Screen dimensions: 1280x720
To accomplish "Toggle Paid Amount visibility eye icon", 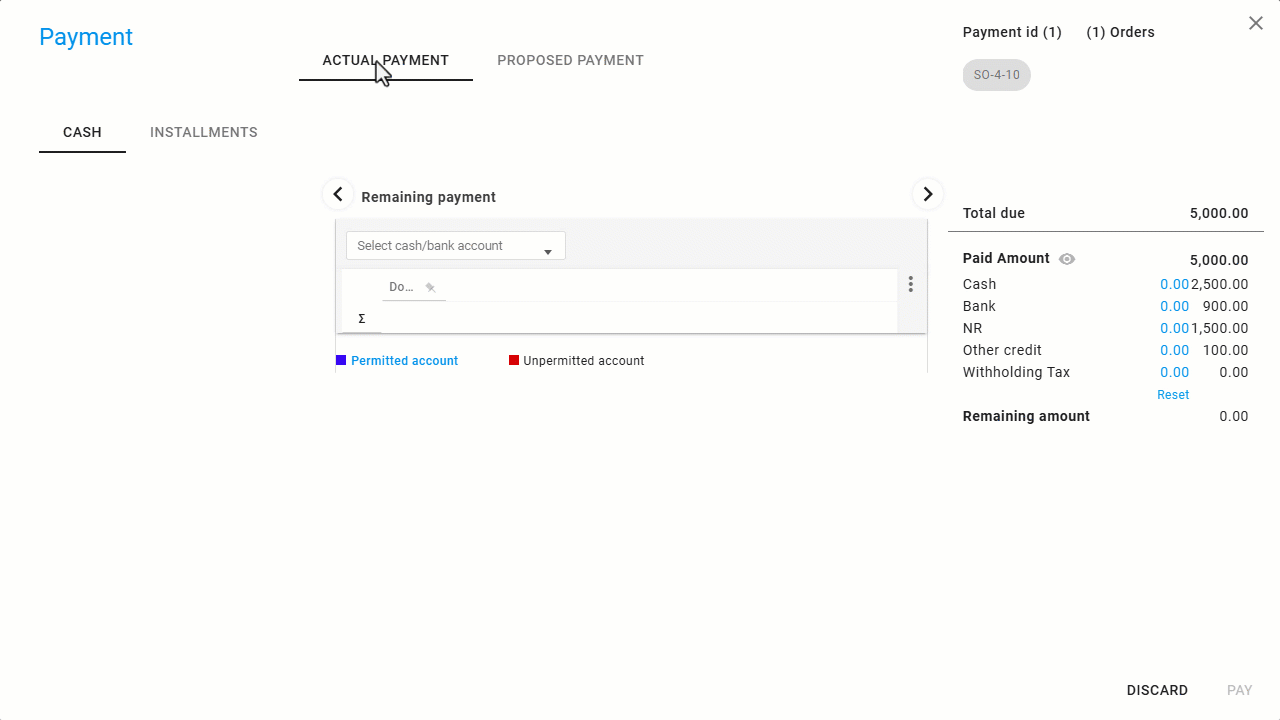I will 1067,259.
